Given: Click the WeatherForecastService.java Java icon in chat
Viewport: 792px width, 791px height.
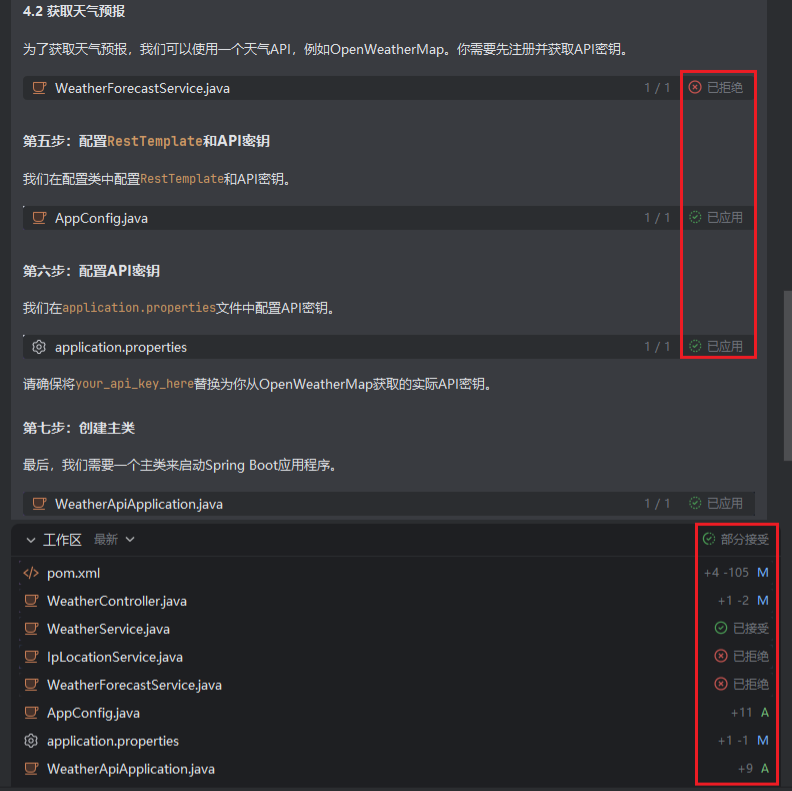Looking at the screenshot, I should (39, 88).
